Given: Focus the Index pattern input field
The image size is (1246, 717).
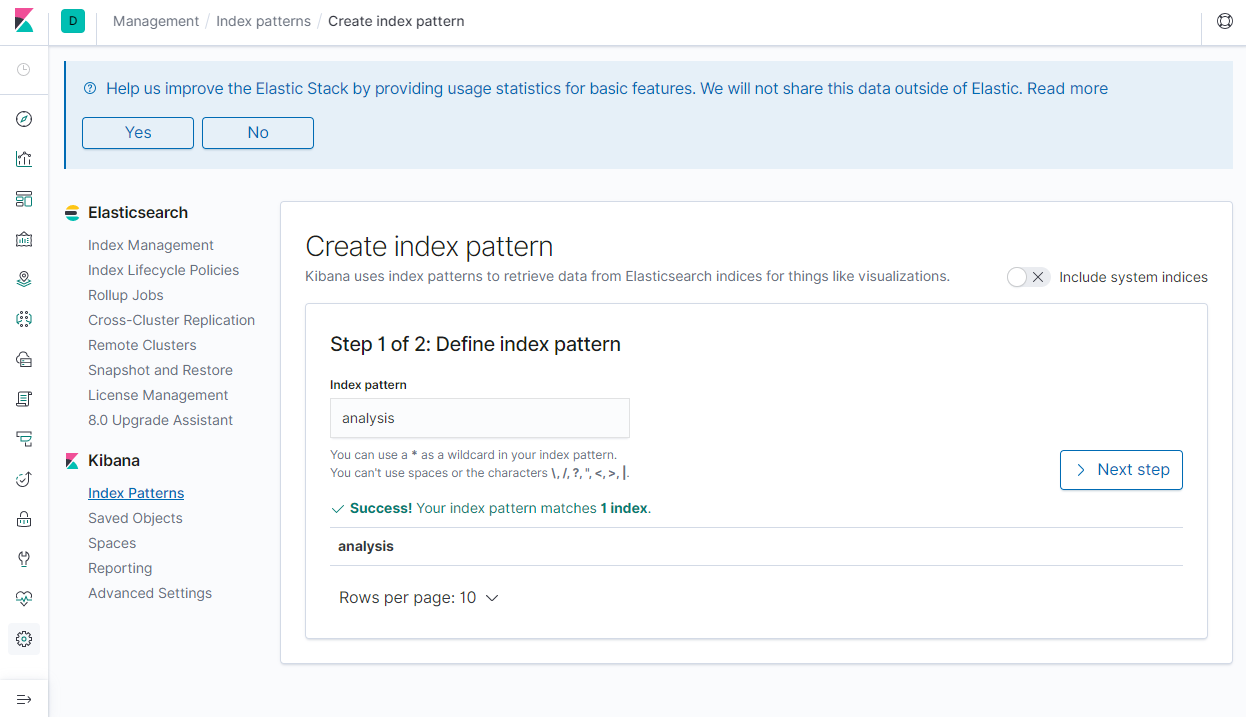Looking at the screenshot, I should pyautogui.click(x=480, y=418).
